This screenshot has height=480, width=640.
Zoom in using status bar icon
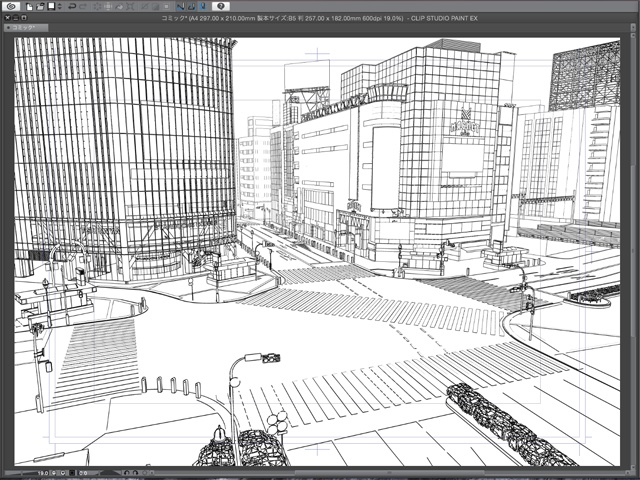[63, 473]
